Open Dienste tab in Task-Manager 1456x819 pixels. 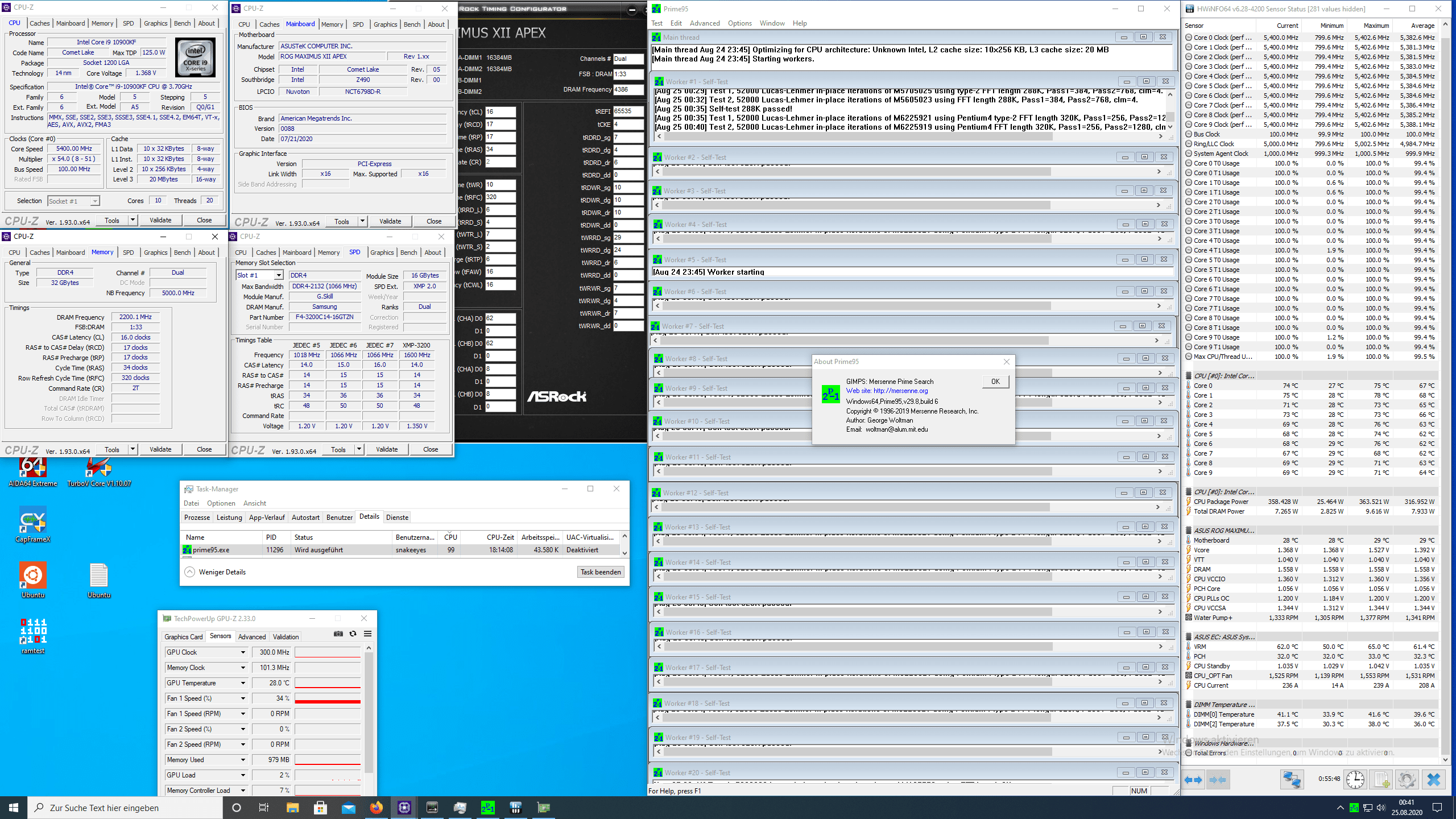point(397,518)
